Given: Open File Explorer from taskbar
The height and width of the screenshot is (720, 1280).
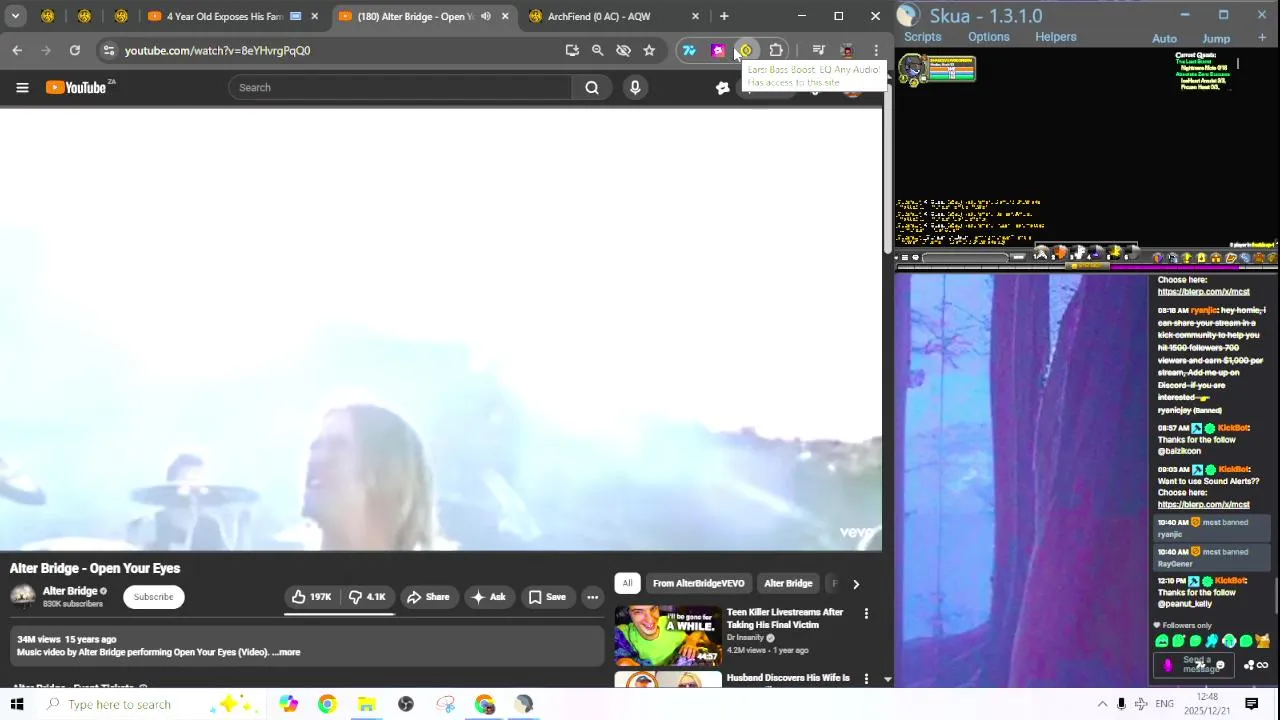Looking at the screenshot, I should coord(366,704).
